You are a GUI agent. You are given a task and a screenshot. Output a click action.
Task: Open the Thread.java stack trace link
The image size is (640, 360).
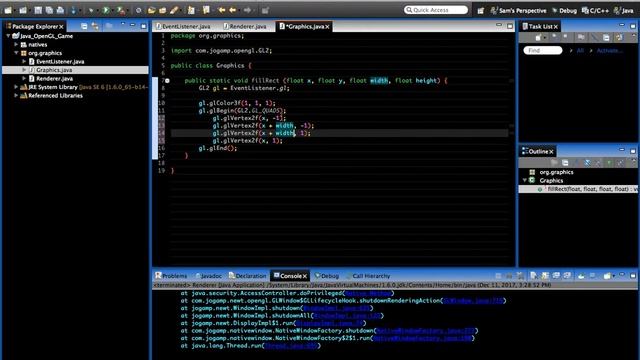click(x=291, y=346)
